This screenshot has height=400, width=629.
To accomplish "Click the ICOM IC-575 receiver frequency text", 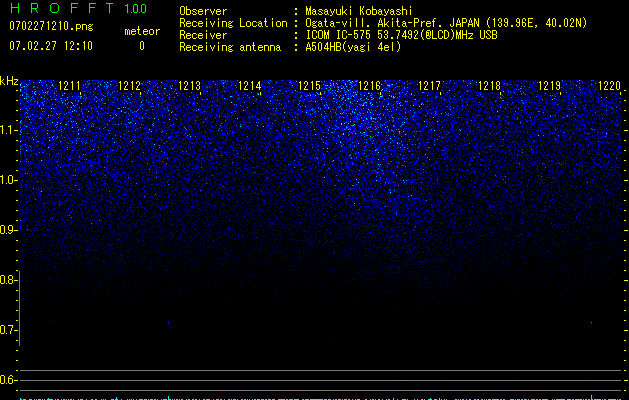I will 401,35.
